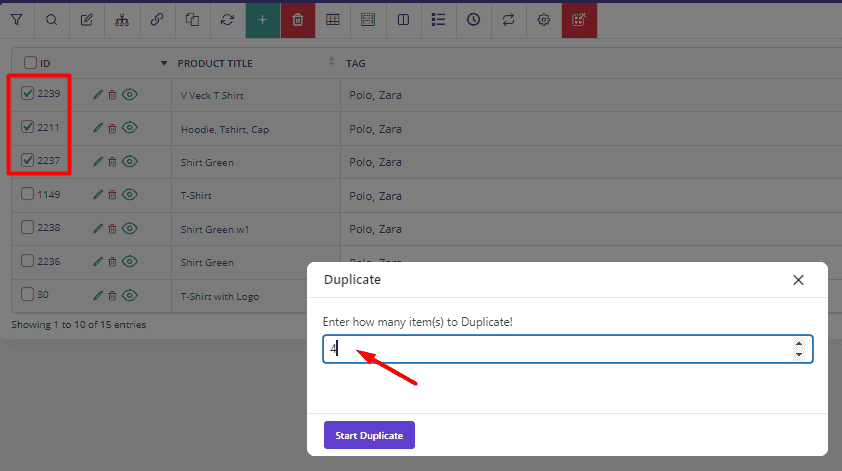Viewport: 842px width, 471px height.
Task: Uncheck the checkbox for product 2237
Action: tap(27, 160)
